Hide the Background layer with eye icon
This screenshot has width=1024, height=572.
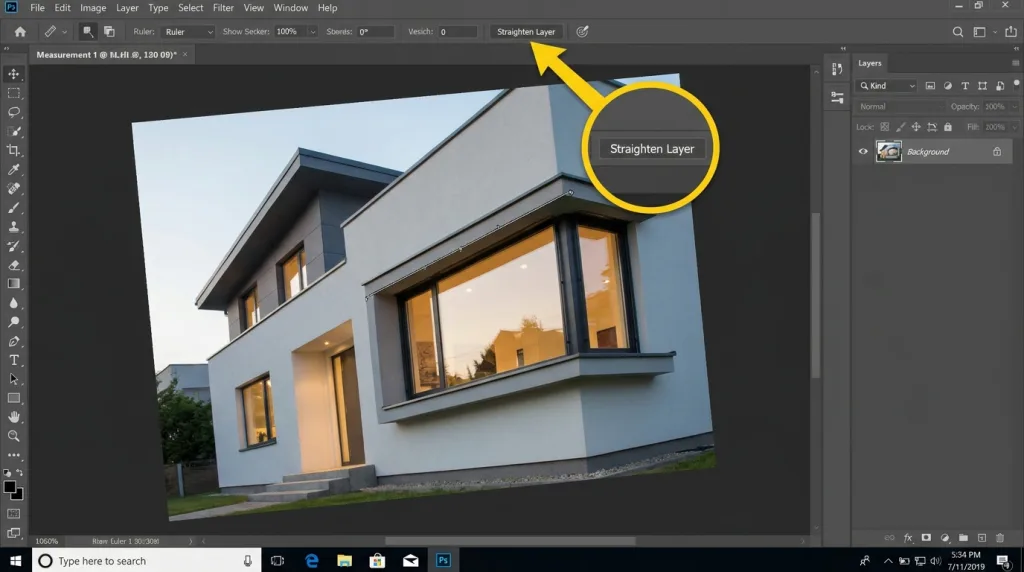pos(863,151)
